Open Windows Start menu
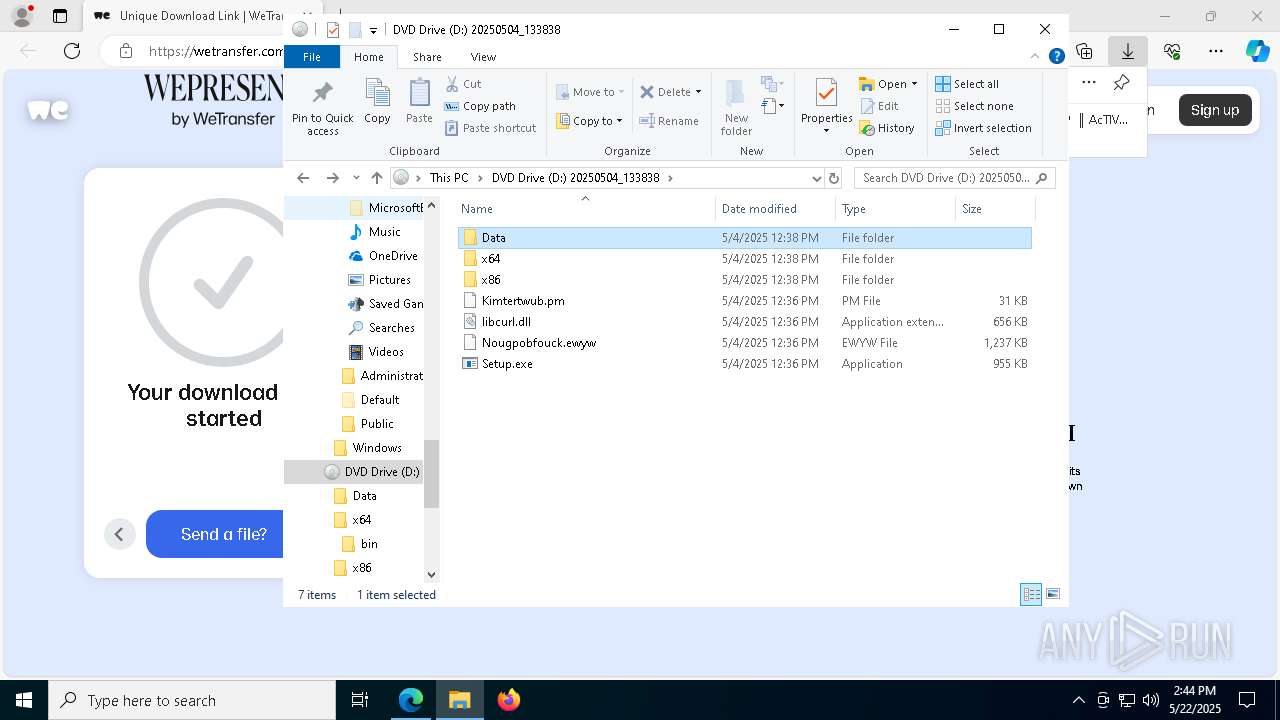The height and width of the screenshot is (720, 1280). 24,700
